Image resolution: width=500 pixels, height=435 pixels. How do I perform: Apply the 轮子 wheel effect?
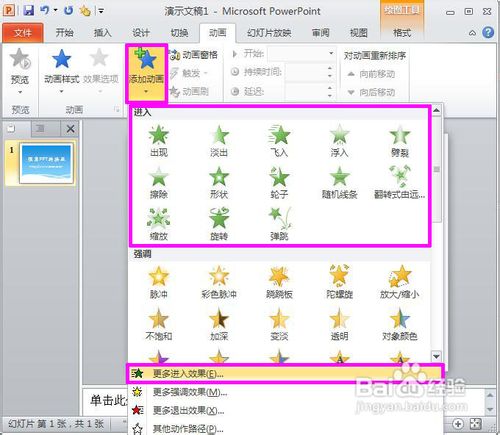(x=279, y=183)
